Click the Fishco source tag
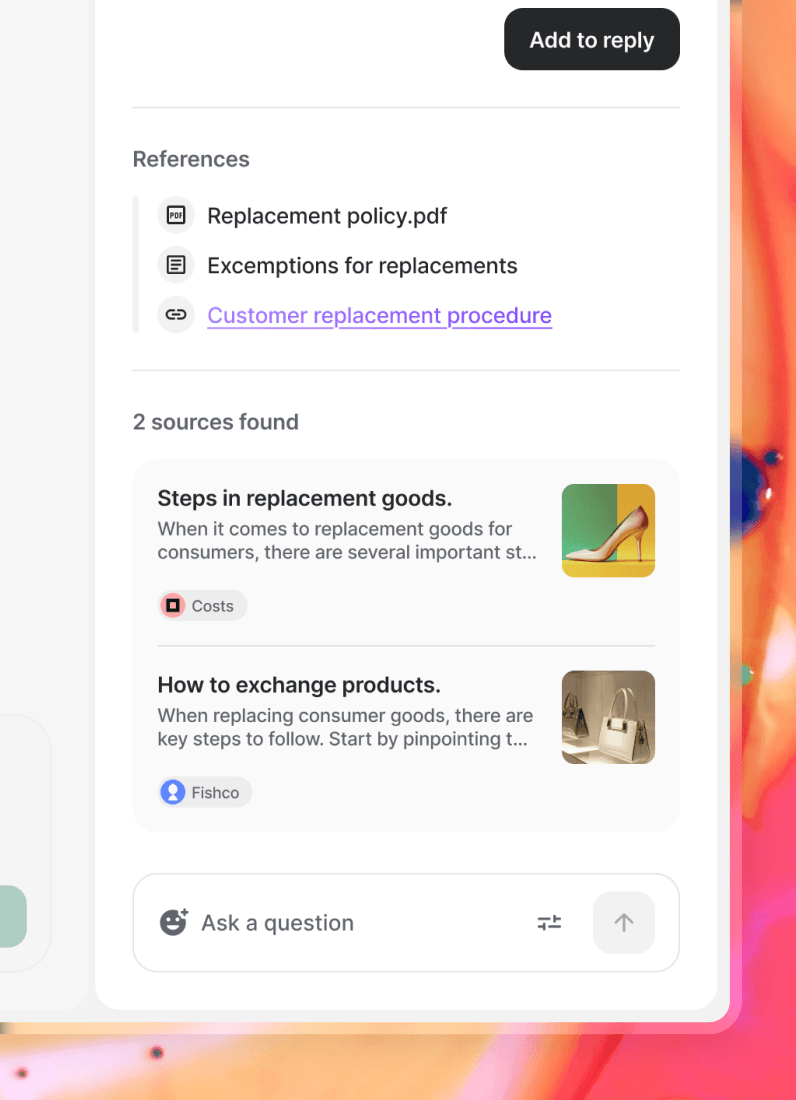 coord(206,793)
